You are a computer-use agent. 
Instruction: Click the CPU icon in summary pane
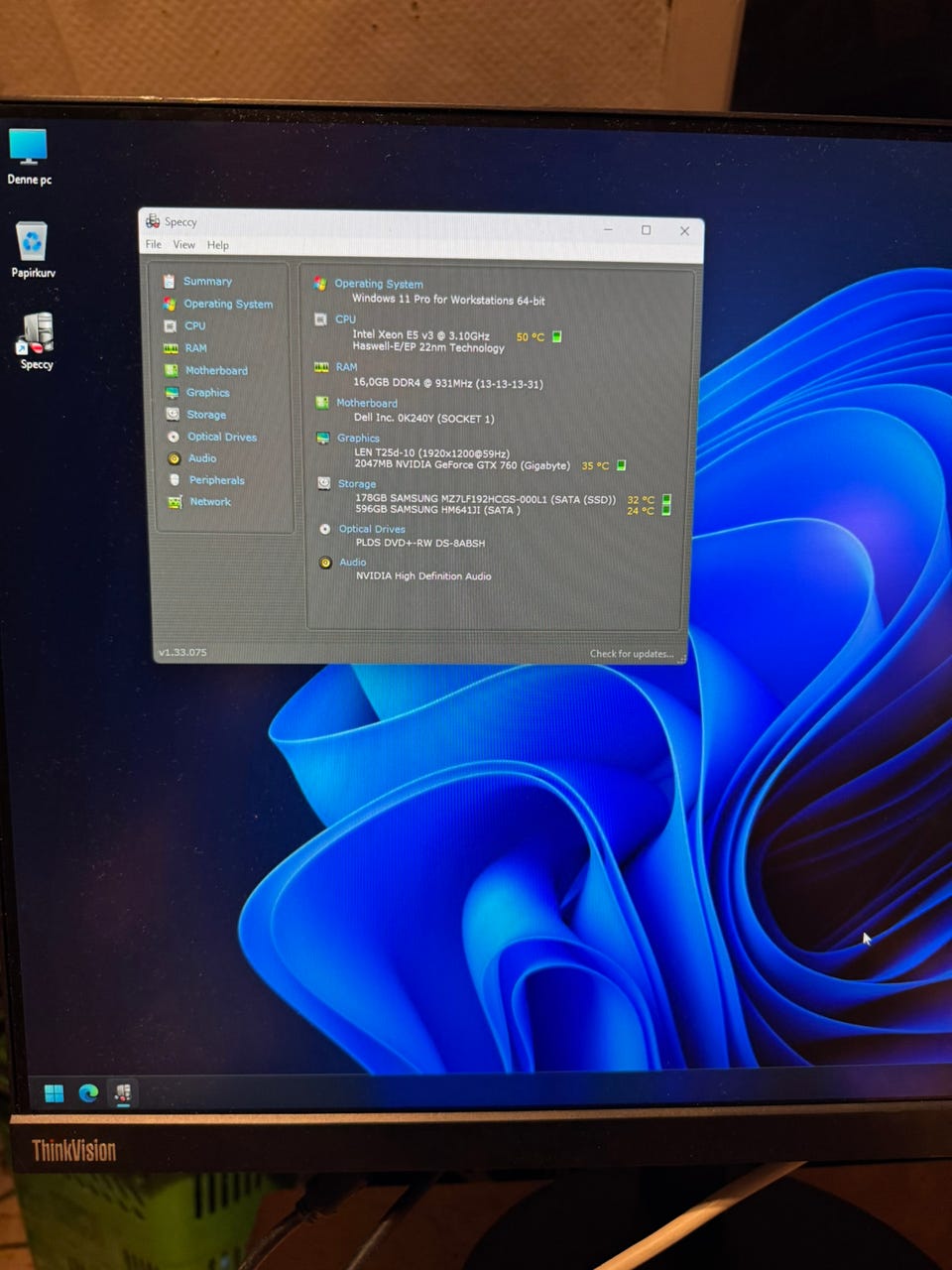[x=320, y=319]
